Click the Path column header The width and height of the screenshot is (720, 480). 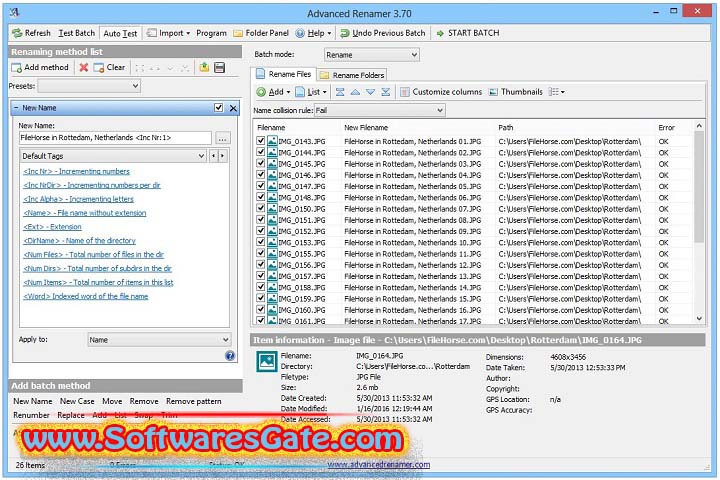click(506, 128)
